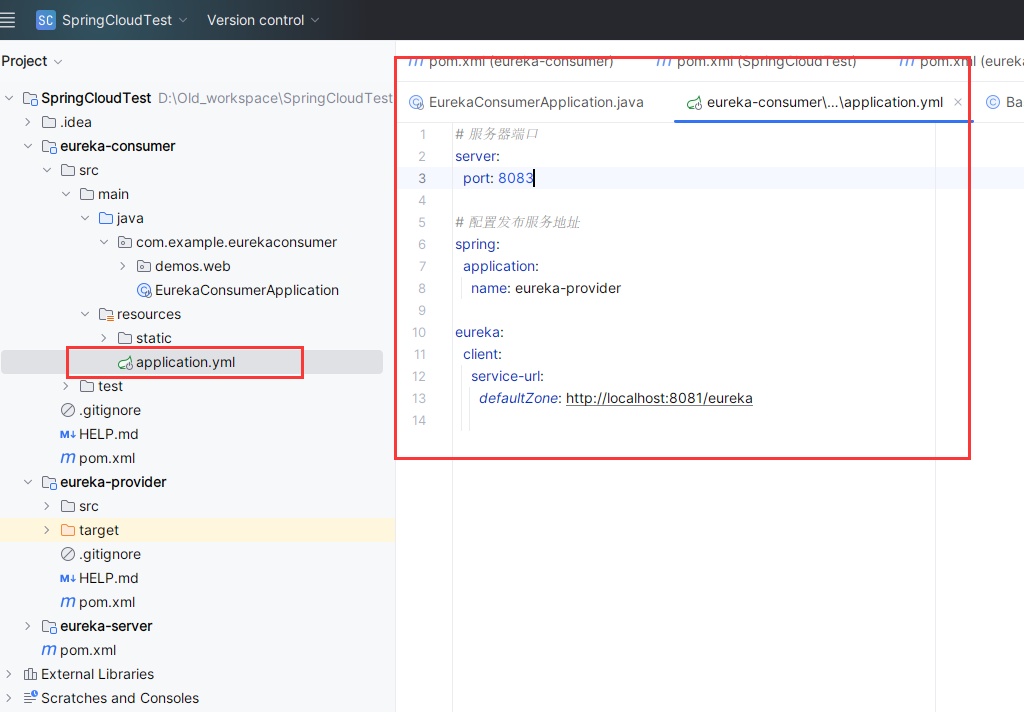Image resolution: width=1024 pixels, height=712 pixels.
Task: Click the EurekaConsumerApplication class icon in tree
Action: point(144,290)
